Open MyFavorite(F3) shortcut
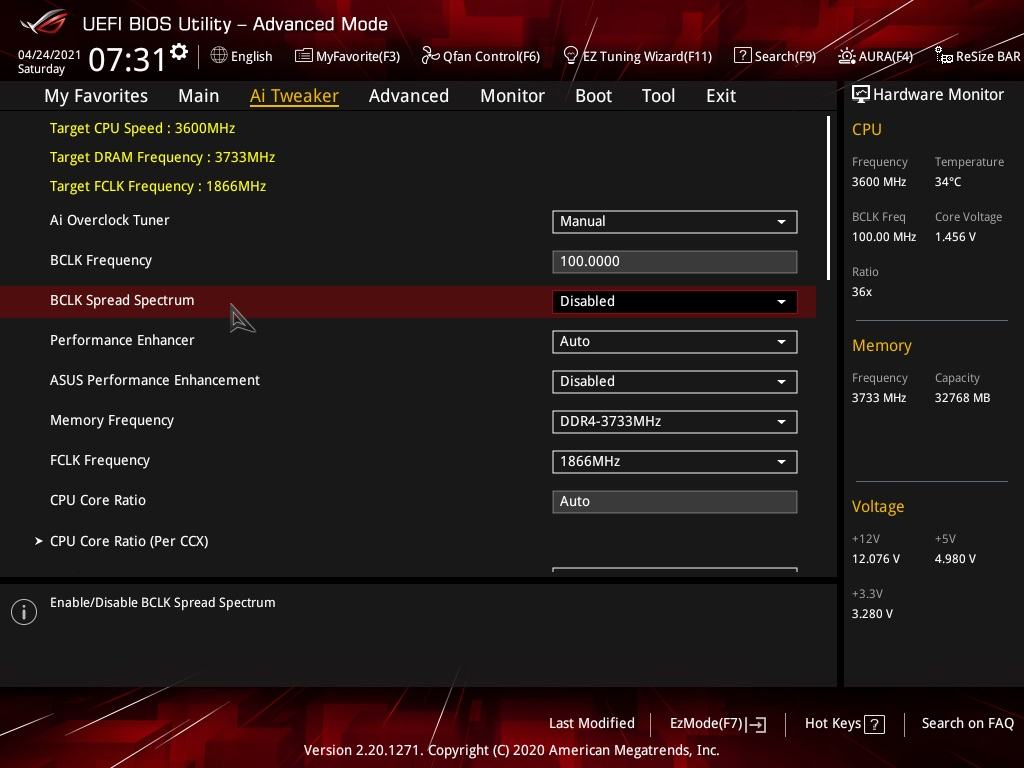 [347, 56]
